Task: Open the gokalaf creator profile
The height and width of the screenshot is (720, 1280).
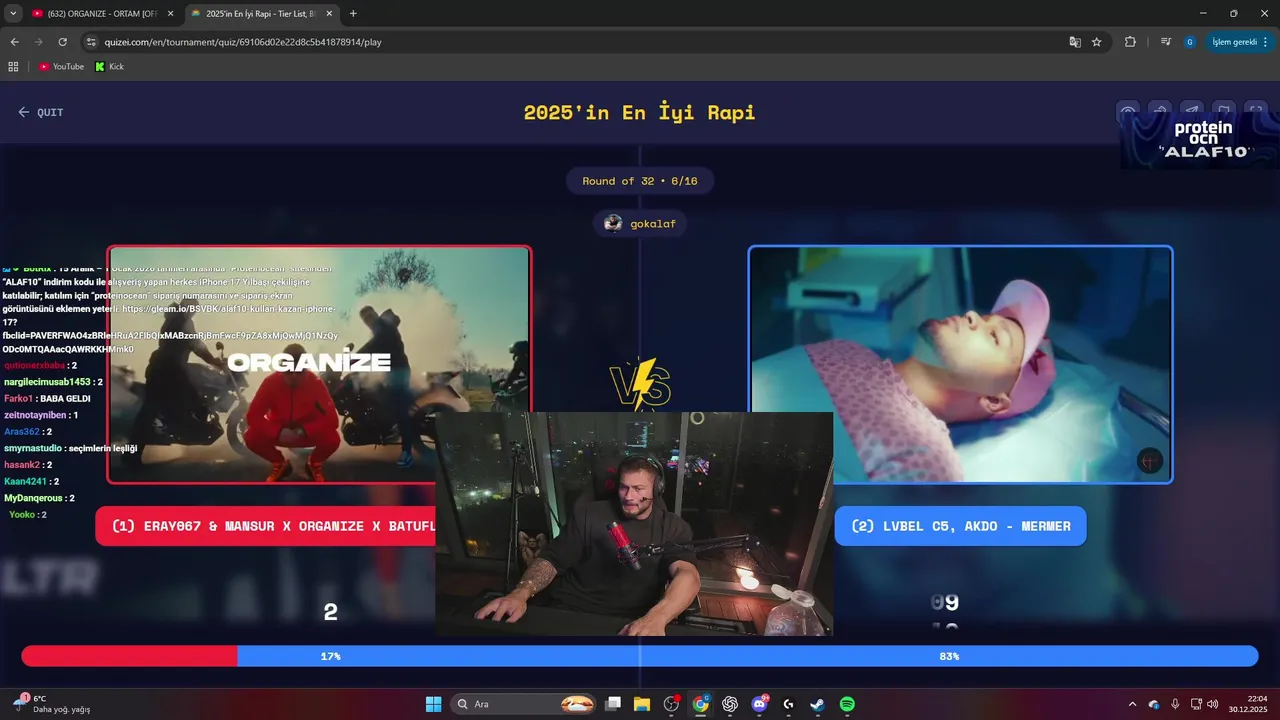Action: 640,223
